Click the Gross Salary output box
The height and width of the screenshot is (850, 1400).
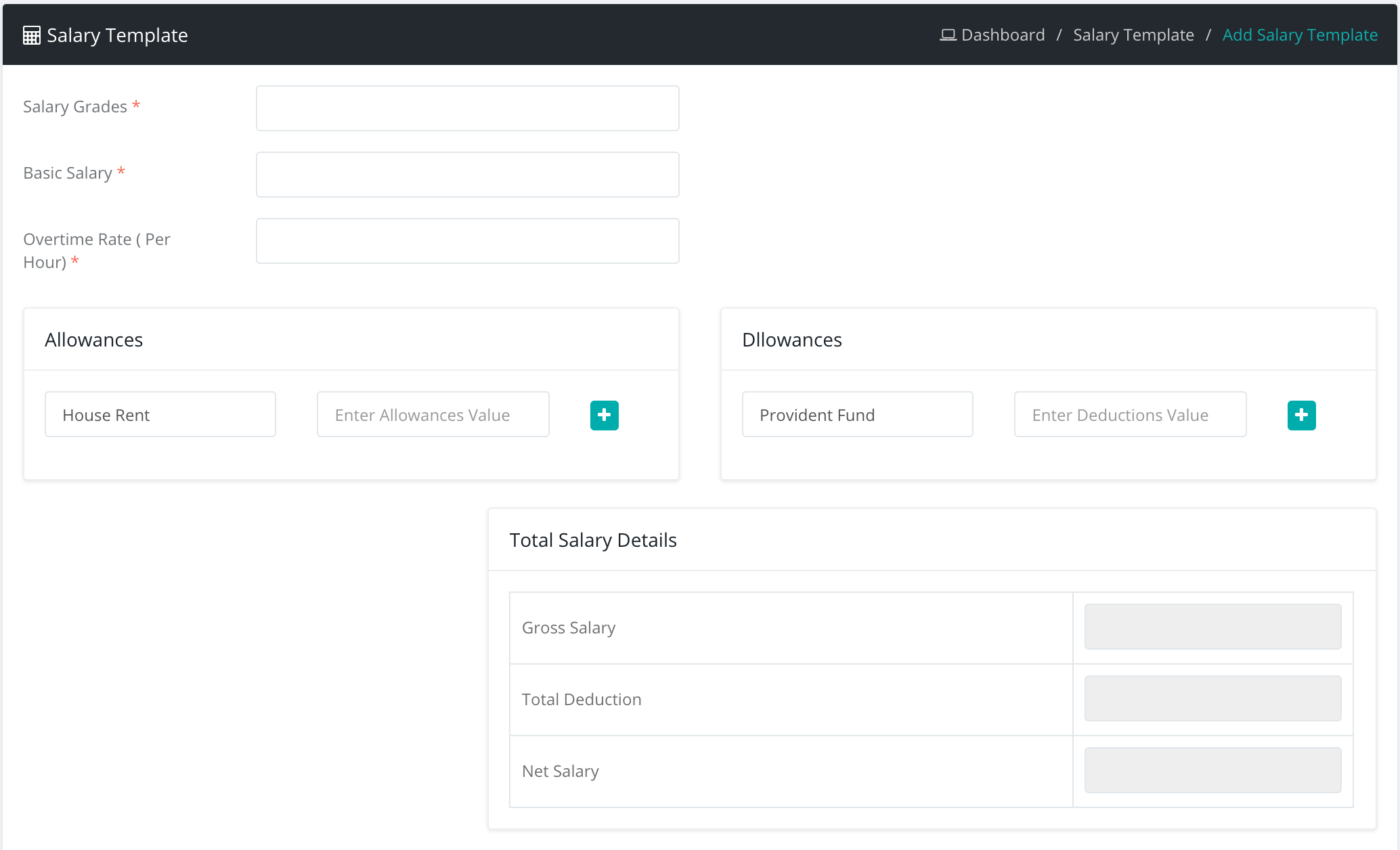click(1212, 627)
